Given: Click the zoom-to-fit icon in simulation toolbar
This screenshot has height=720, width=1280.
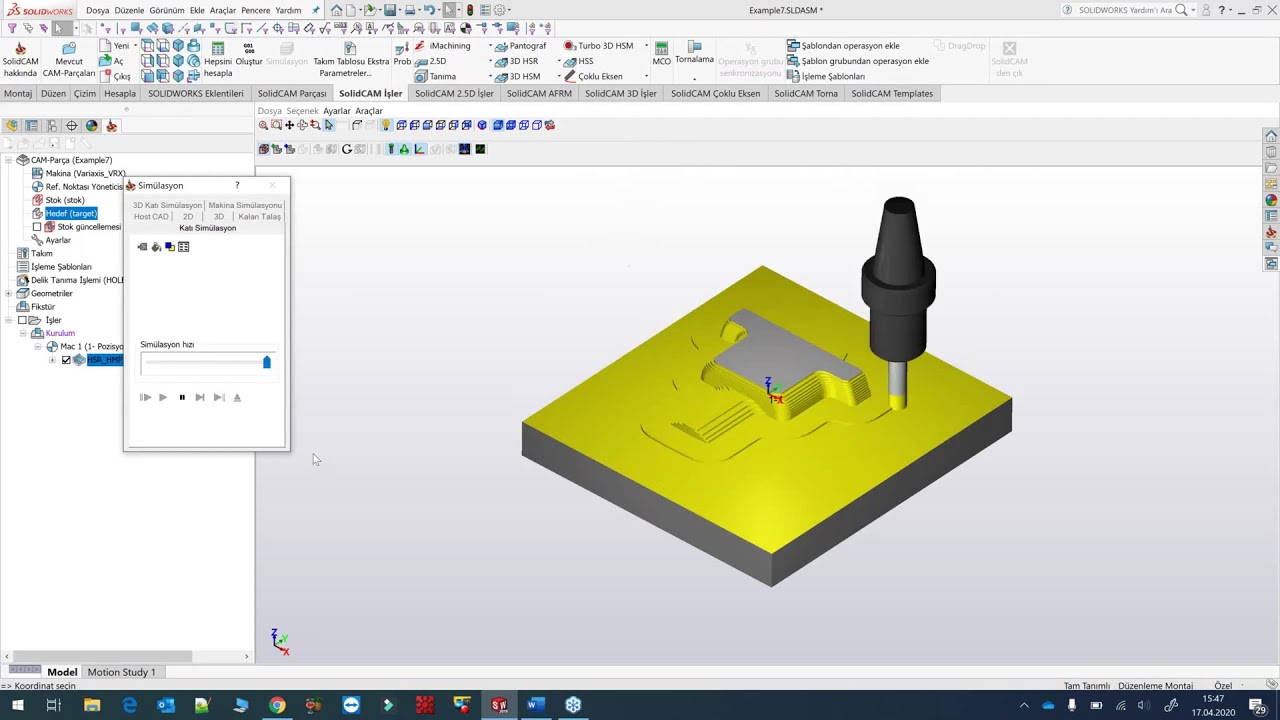Looking at the screenshot, I should click(x=263, y=125).
